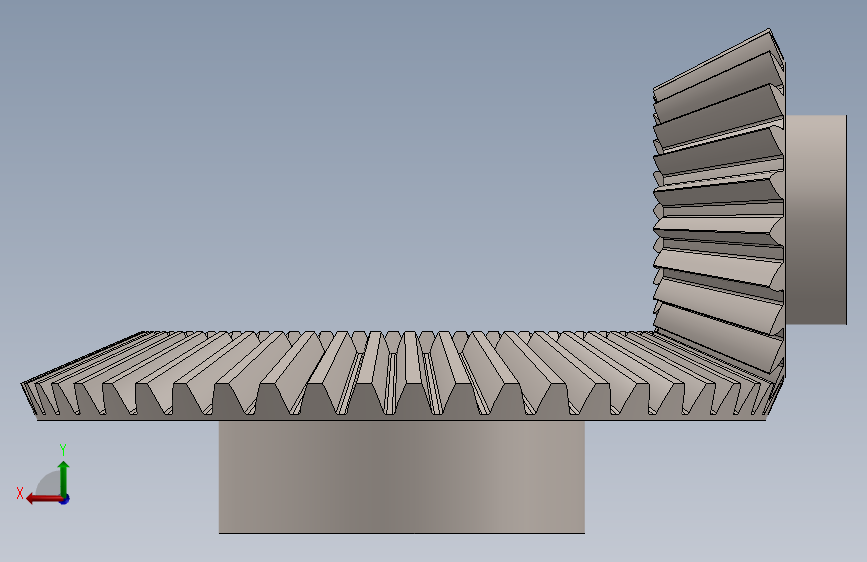The image size is (867, 562).
Task: Click the green Y axis arrow of the triad
Action: [64, 478]
